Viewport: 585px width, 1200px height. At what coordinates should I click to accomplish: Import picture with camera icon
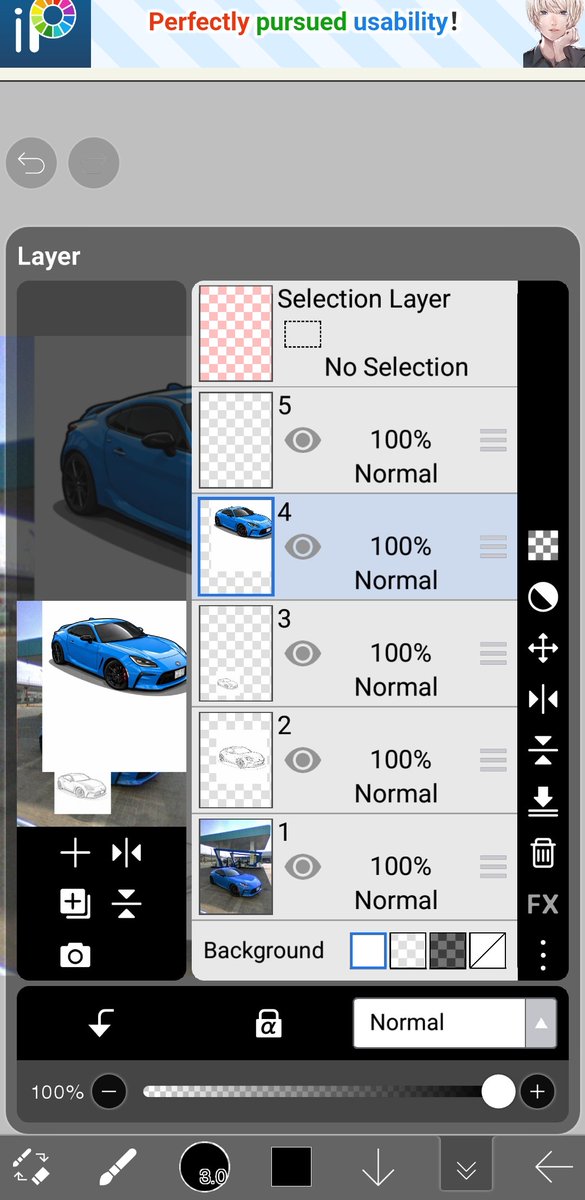[x=75, y=956]
